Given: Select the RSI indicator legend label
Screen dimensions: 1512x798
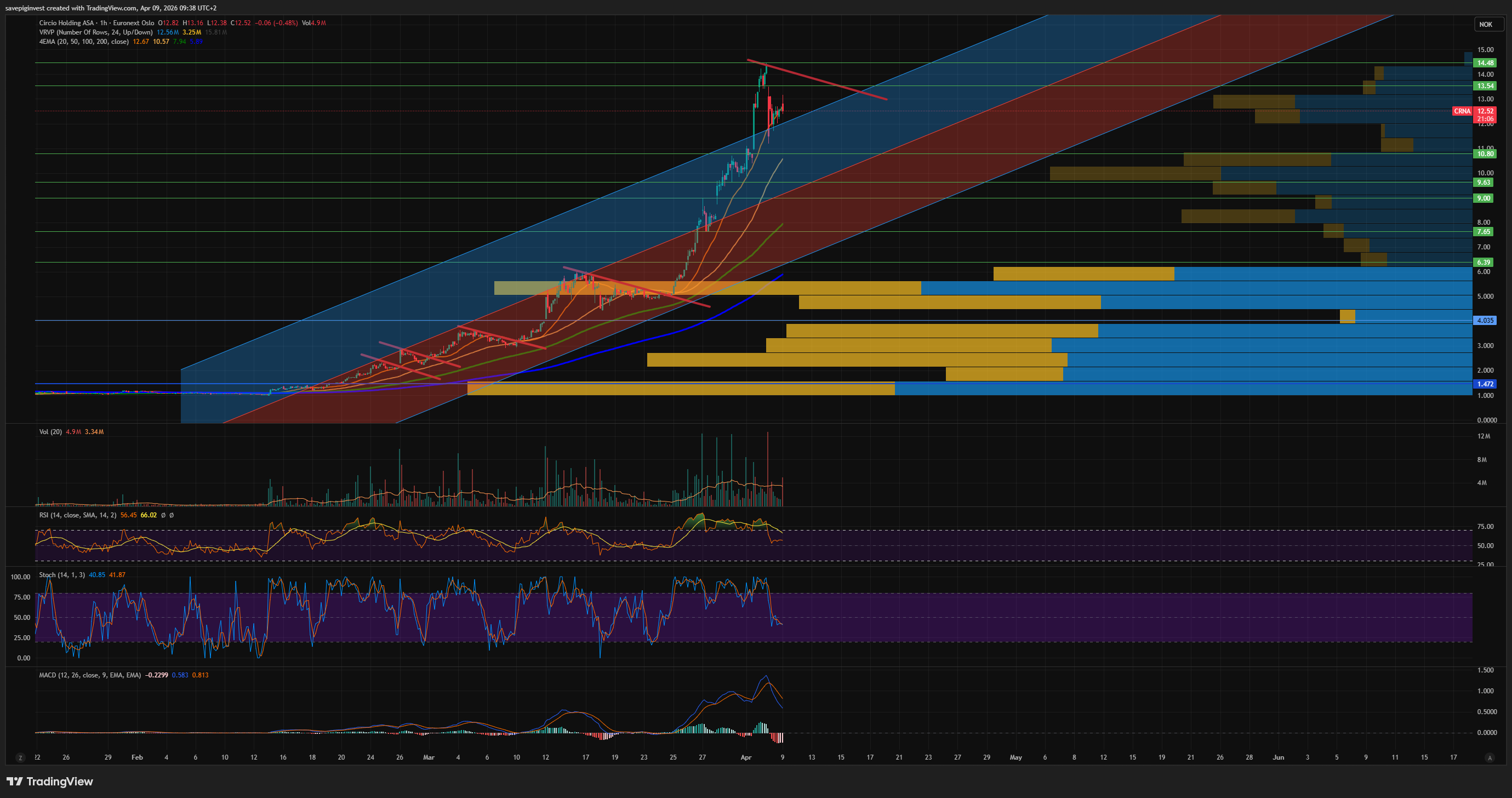Looking at the screenshot, I should pyautogui.click(x=77, y=515).
